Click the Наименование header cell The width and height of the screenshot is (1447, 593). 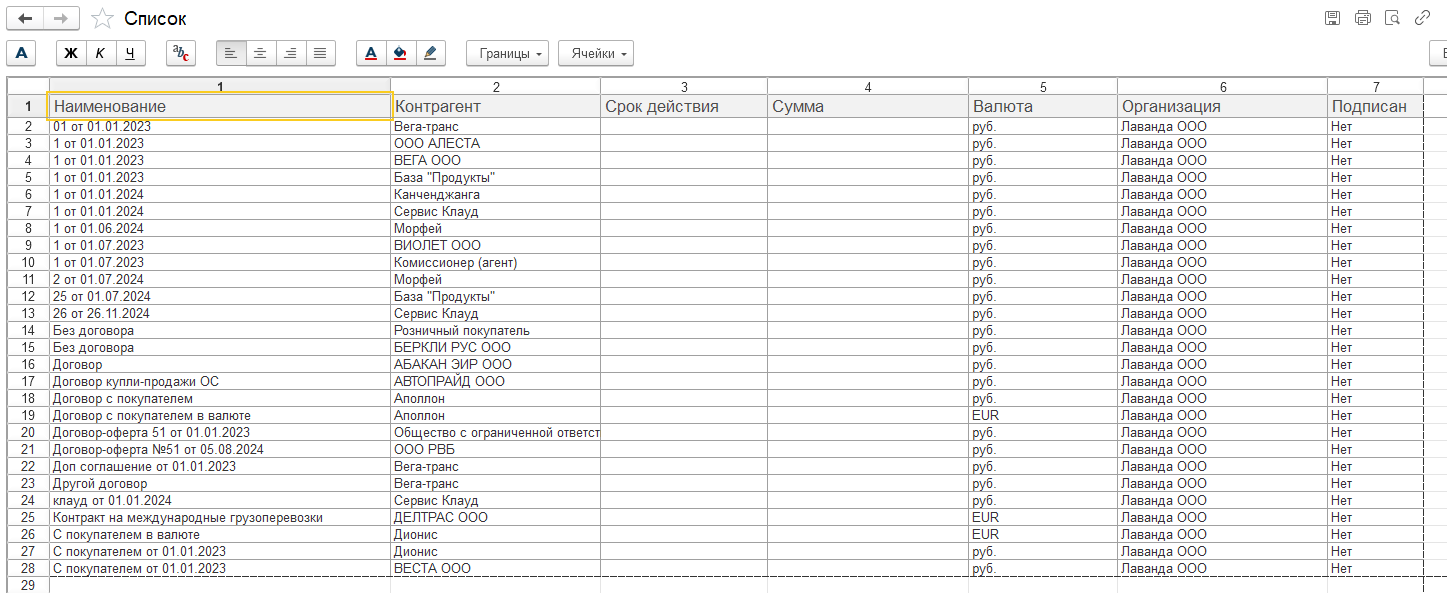(x=219, y=106)
